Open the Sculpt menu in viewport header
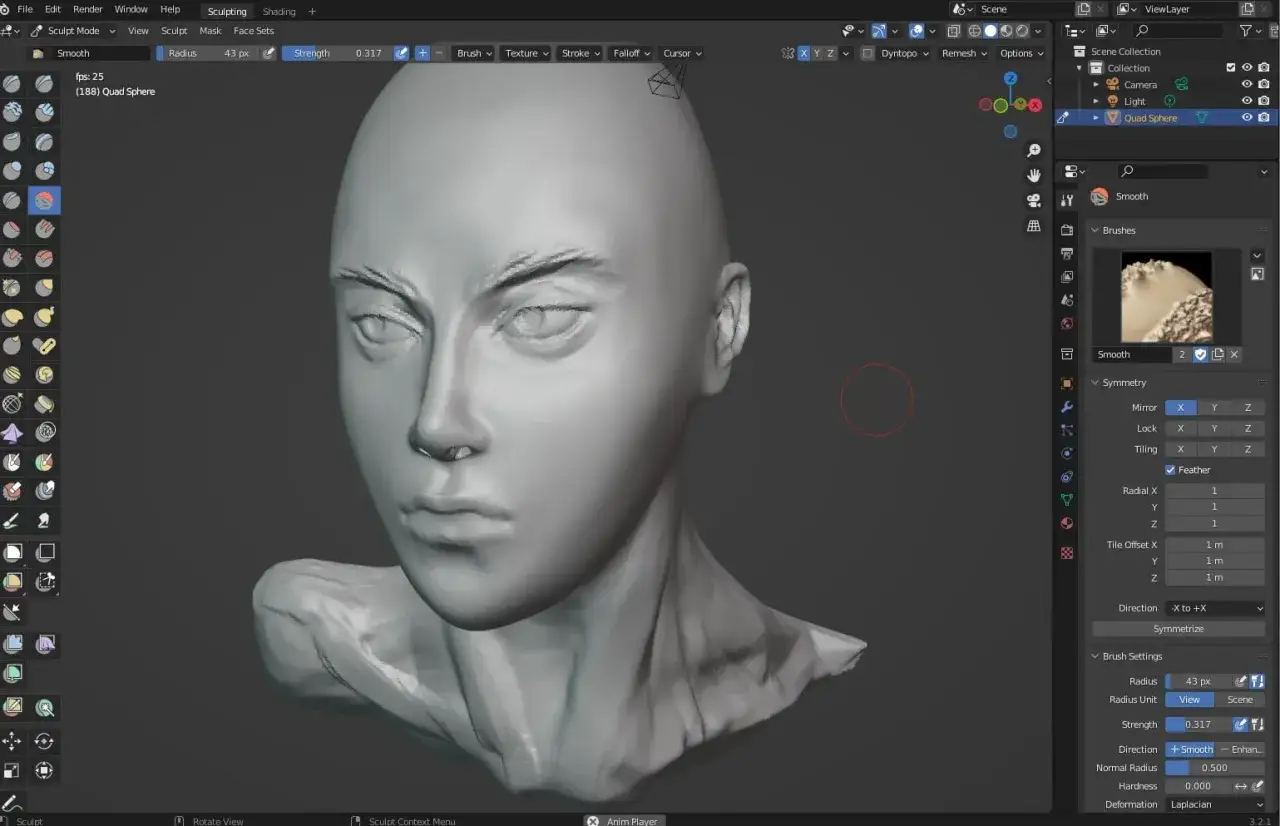This screenshot has width=1280, height=826. coord(174,31)
